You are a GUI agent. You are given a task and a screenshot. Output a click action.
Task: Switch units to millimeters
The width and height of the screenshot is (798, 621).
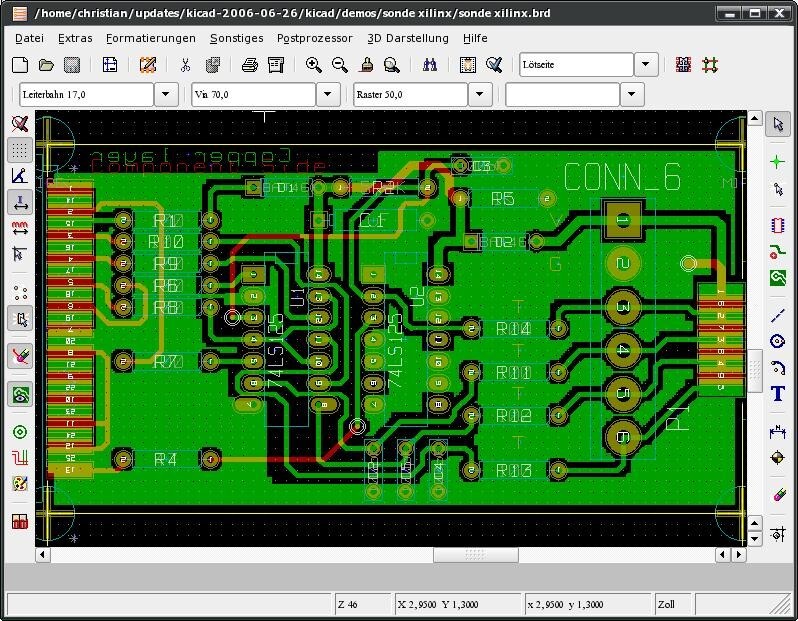(20, 229)
